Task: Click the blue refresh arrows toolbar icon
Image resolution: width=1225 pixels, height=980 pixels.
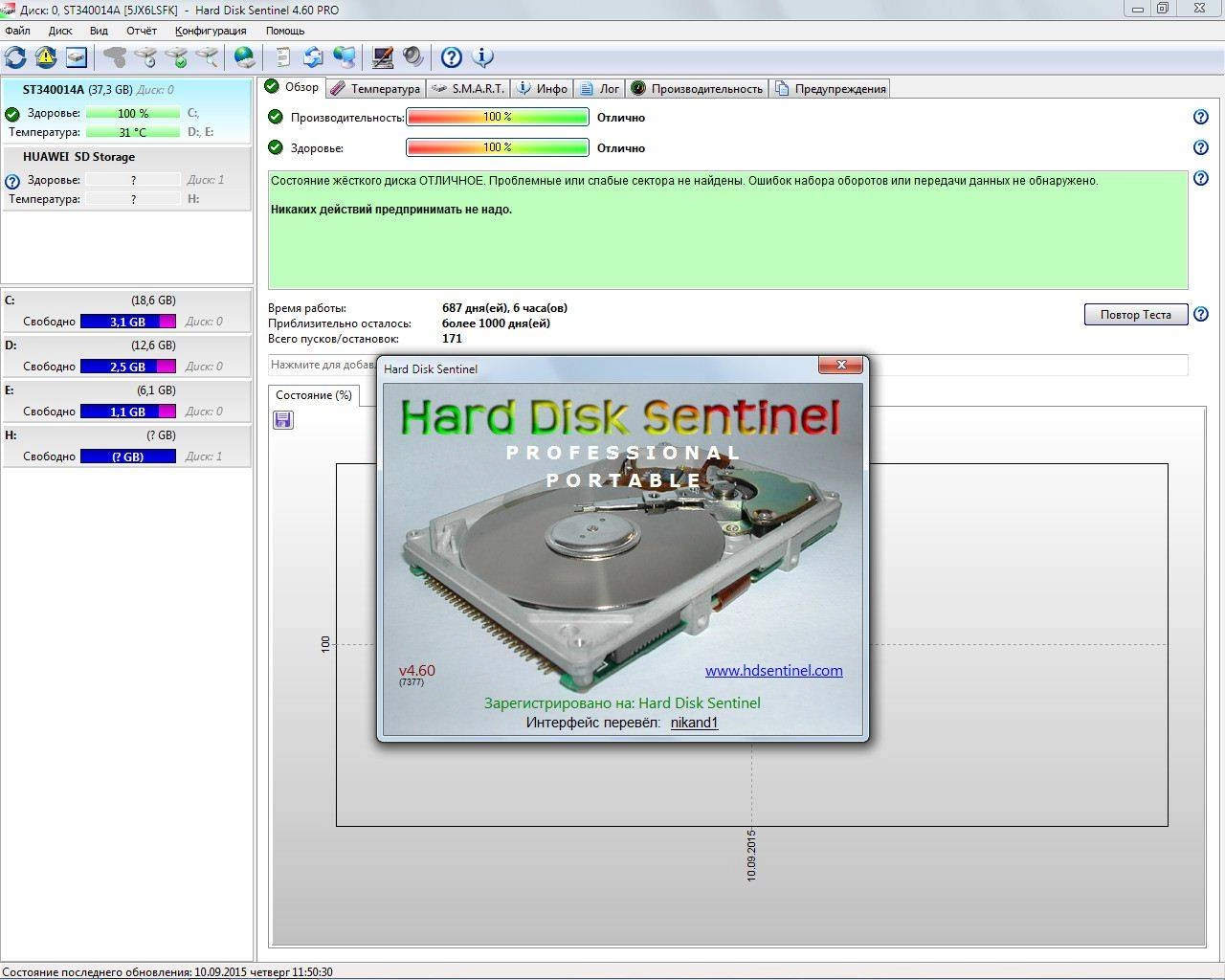Action: [x=15, y=57]
